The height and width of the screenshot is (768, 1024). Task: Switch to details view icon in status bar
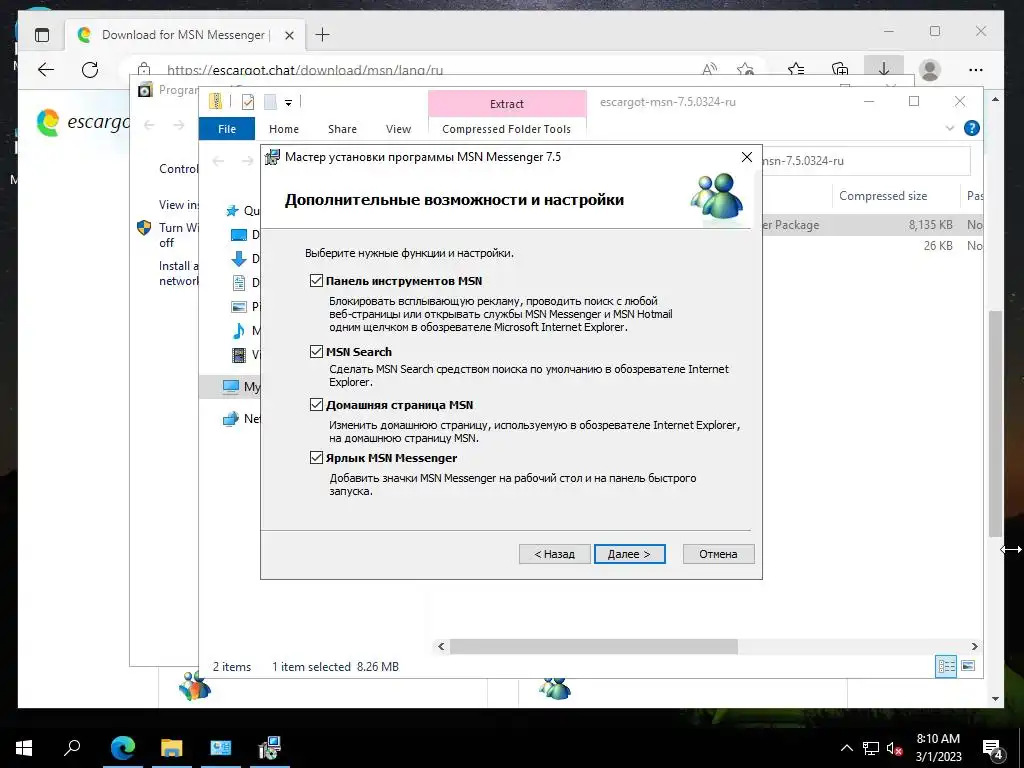click(946, 666)
